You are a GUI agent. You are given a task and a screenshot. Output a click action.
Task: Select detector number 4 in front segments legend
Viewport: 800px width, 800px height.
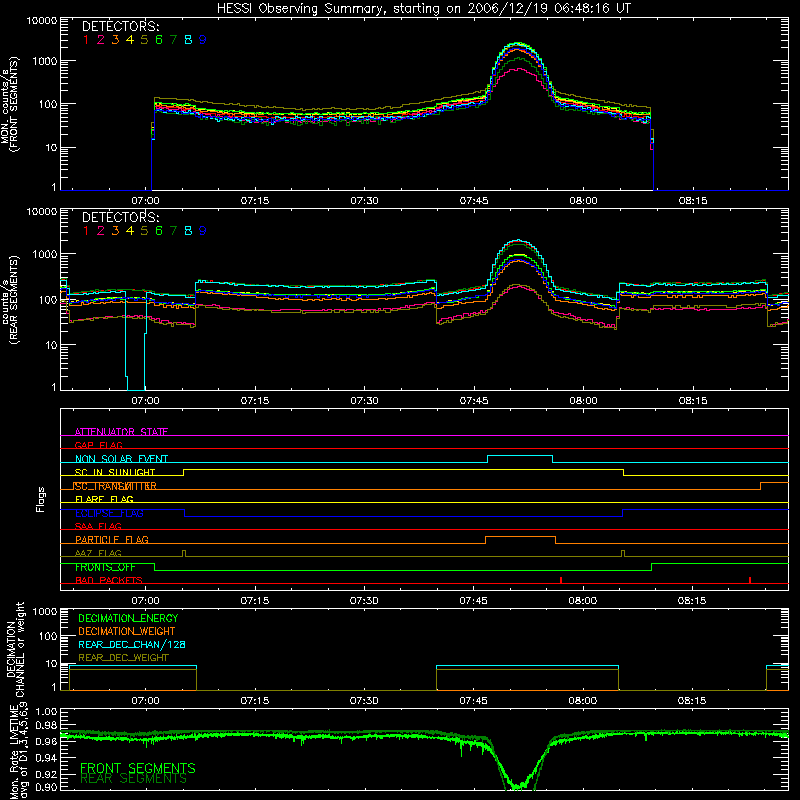point(130,40)
